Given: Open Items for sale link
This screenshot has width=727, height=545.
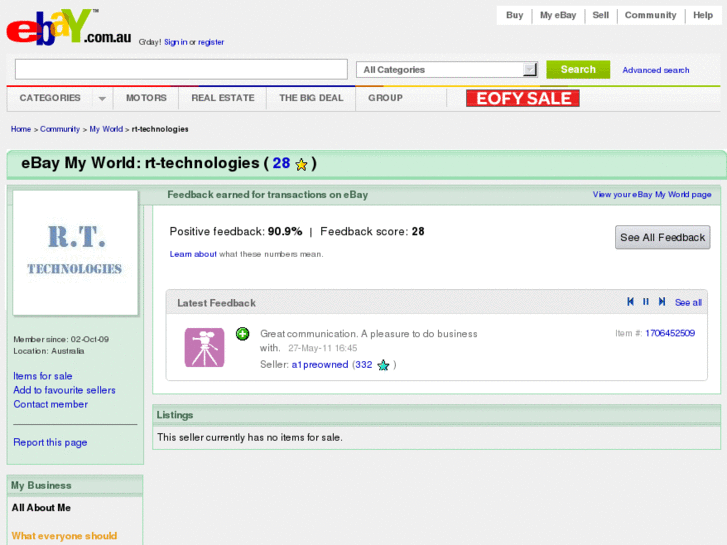Looking at the screenshot, I should (43, 376).
